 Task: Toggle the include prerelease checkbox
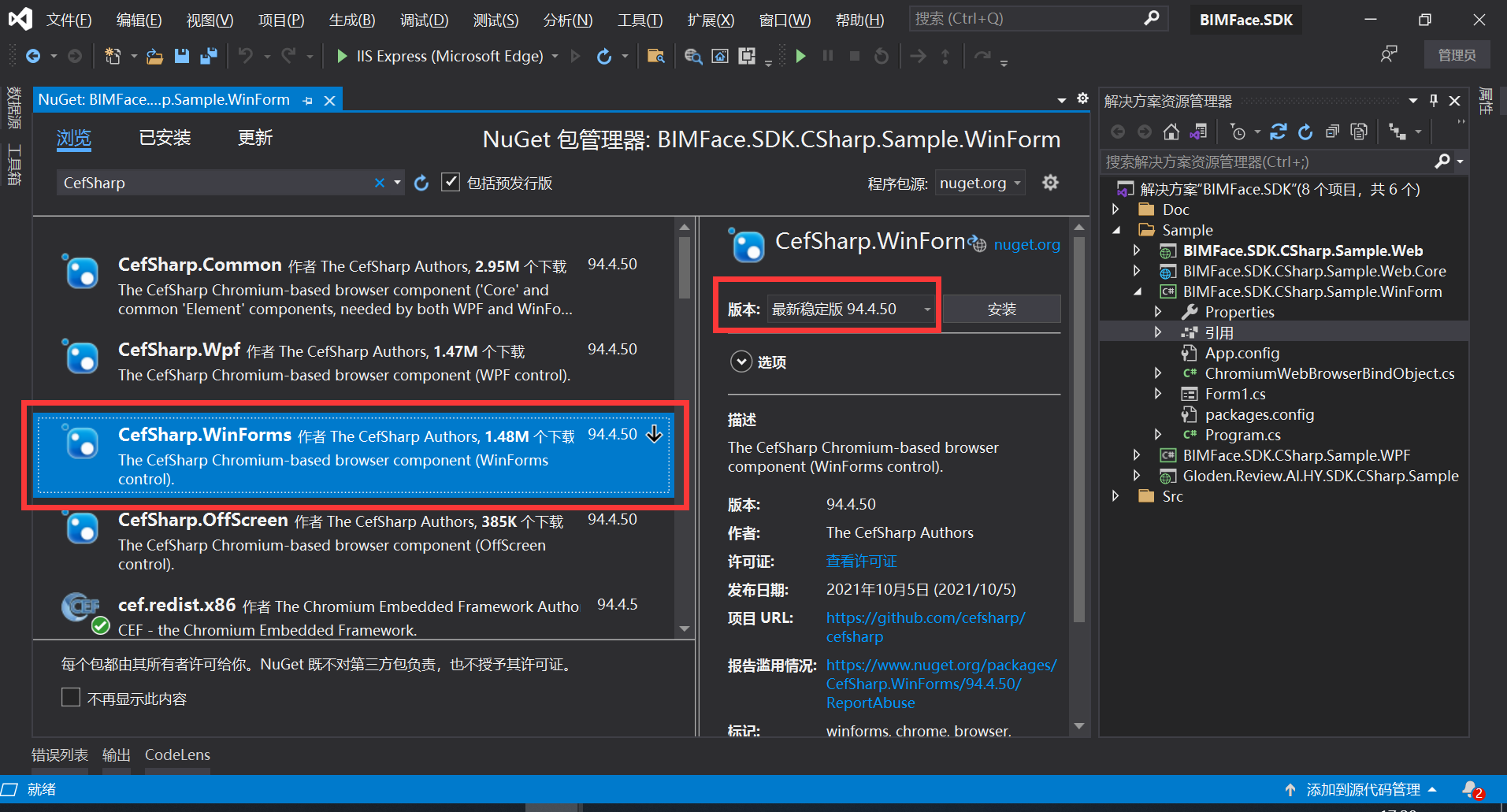451,182
